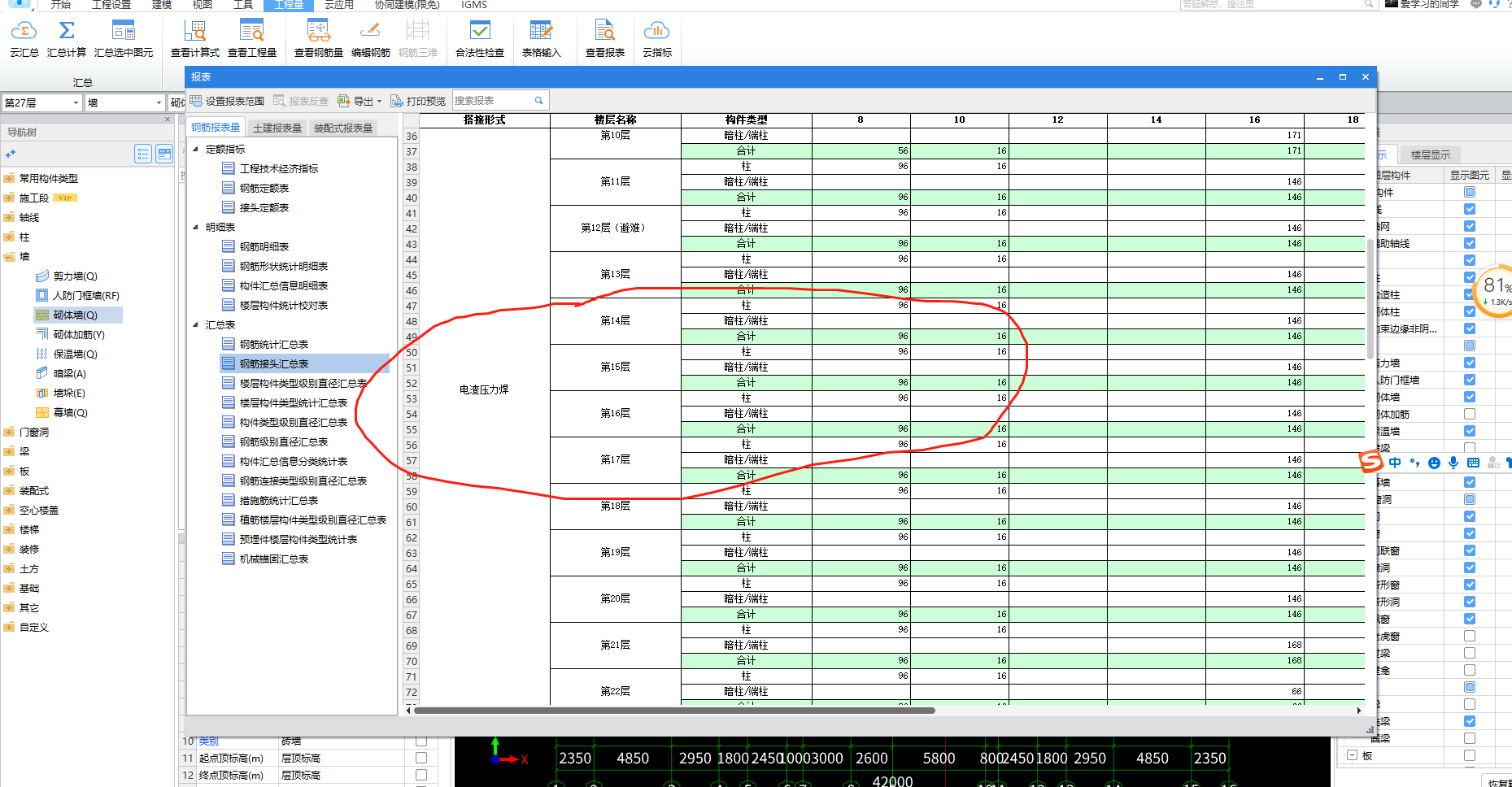The width and height of the screenshot is (1512, 787).
Task: Open the 工程量 ribbon tab
Action: pos(289,5)
